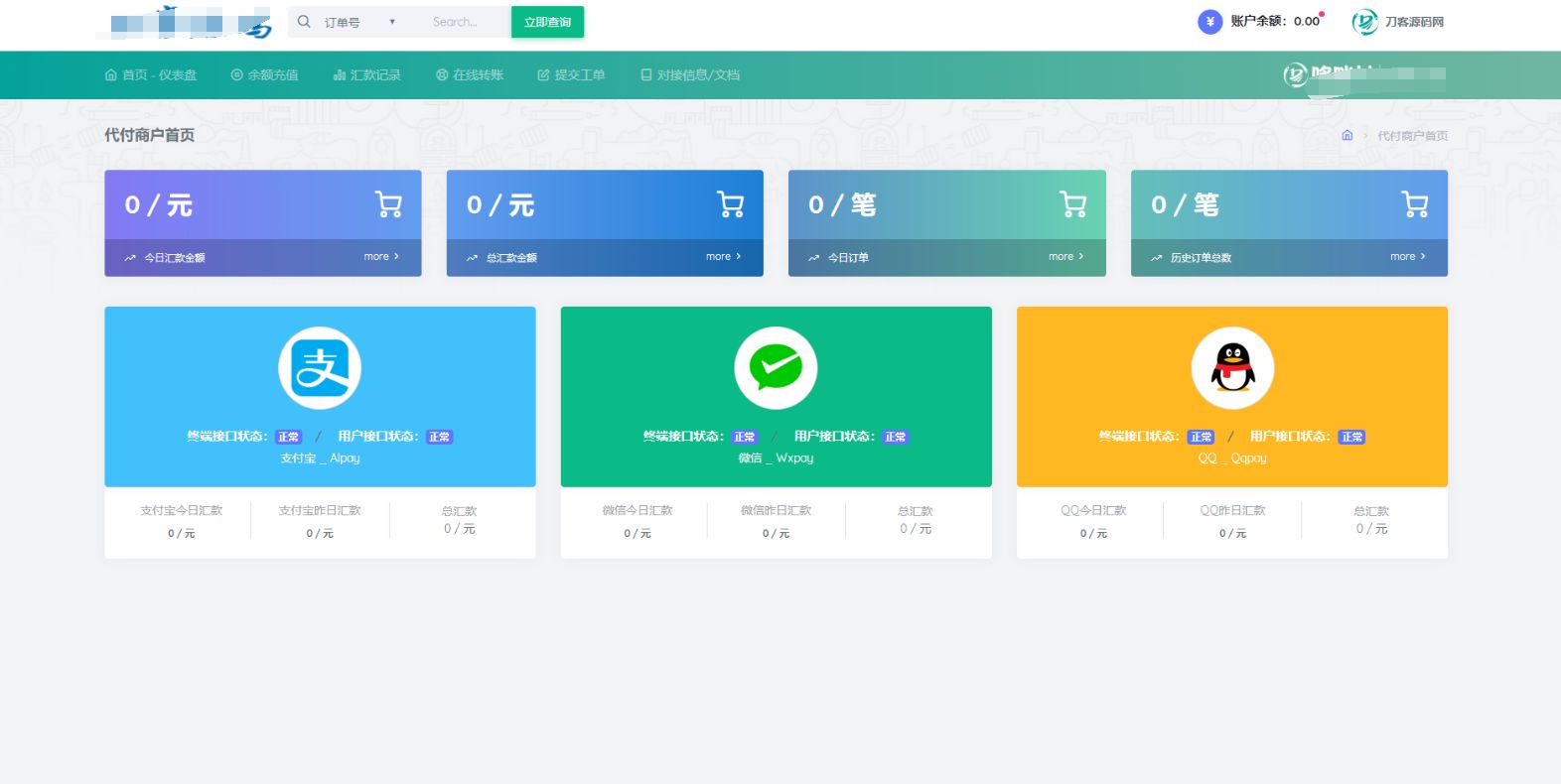Open the 对接信息/文档 menu item
Viewport: 1561px width, 784px height.
(689, 75)
